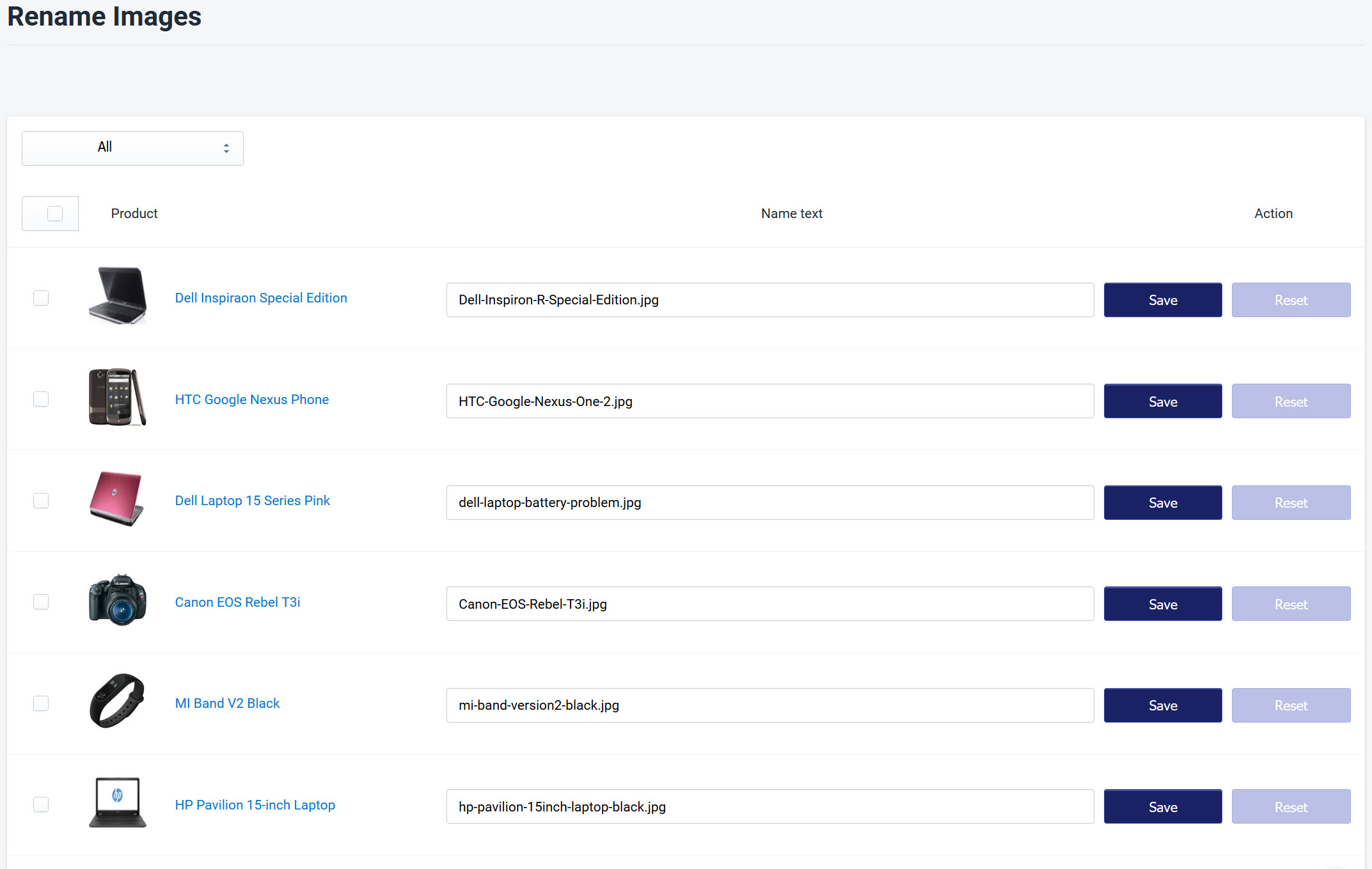Reset the Canon EOS Rebel T3i name
This screenshot has width=1372, height=869.
pyautogui.click(x=1291, y=604)
